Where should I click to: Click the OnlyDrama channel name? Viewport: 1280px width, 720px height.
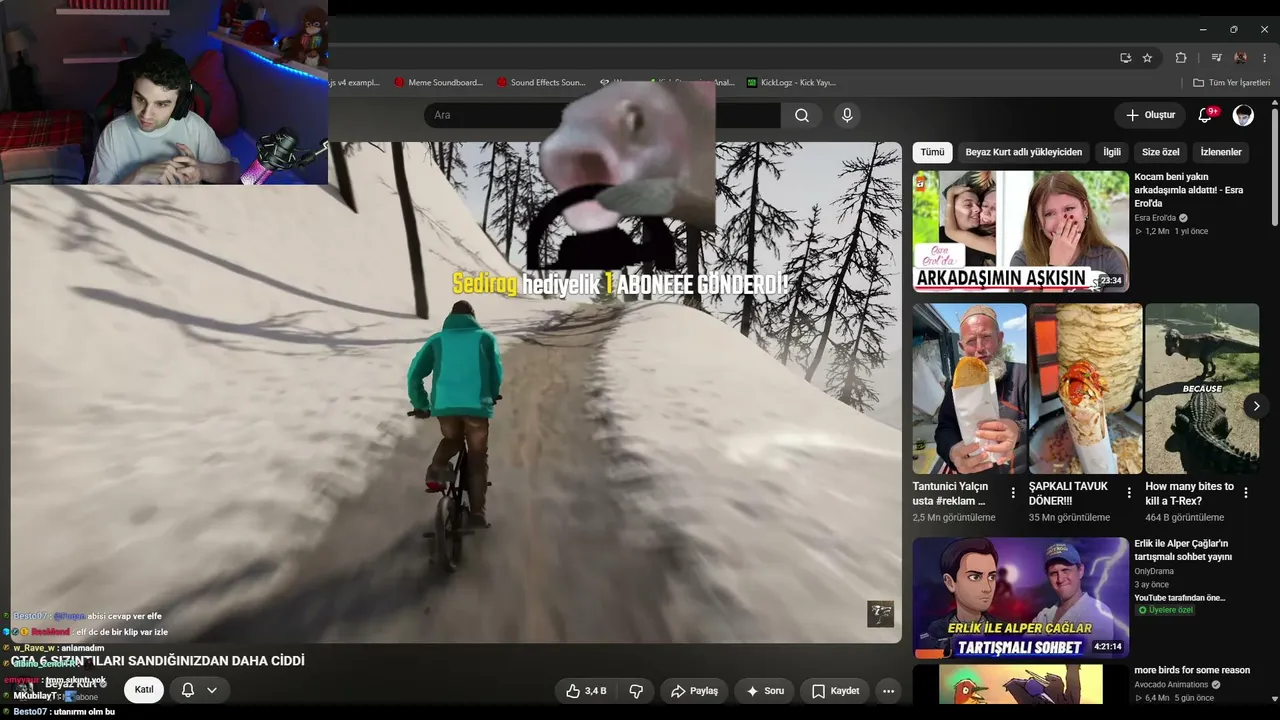pos(1154,571)
